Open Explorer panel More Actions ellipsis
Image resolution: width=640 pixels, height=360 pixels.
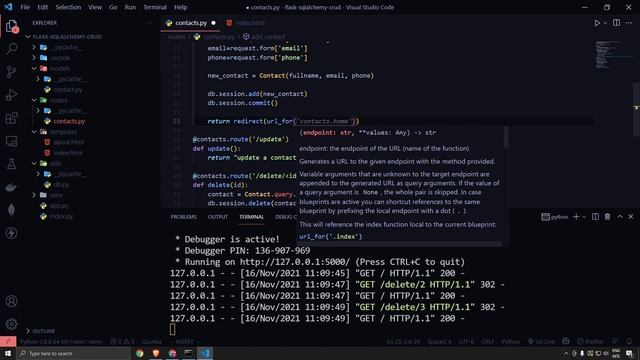coord(149,23)
